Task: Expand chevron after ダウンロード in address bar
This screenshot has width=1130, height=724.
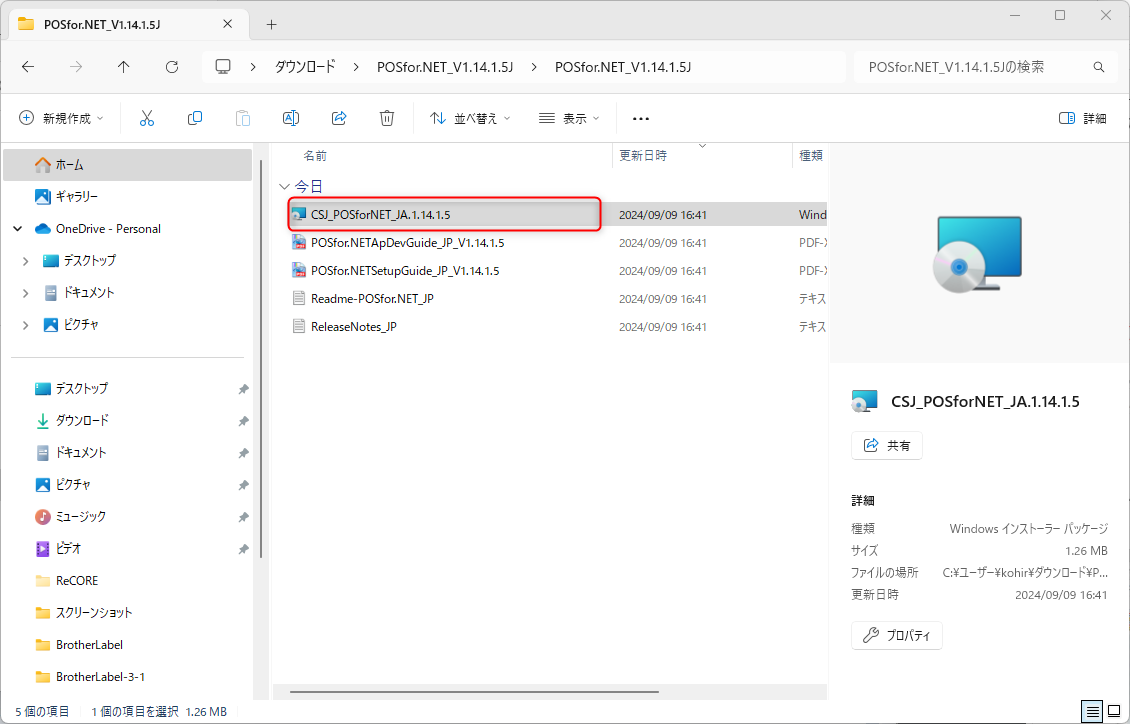Action: [356, 67]
